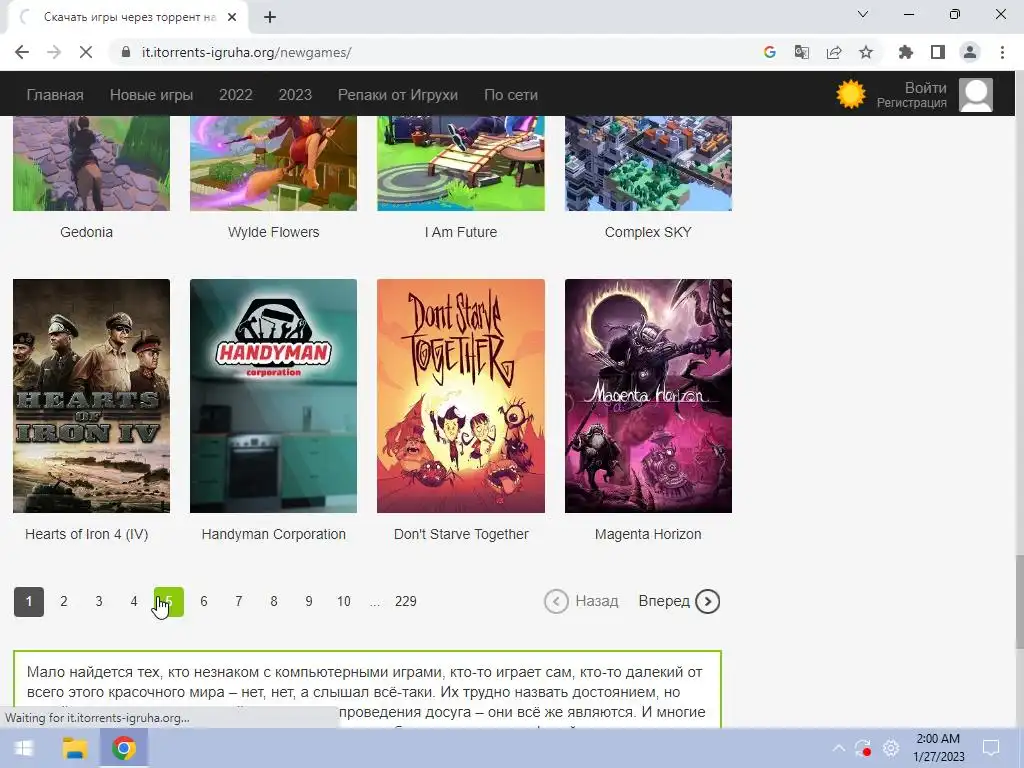Go to pagination page 4
The height and width of the screenshot is (768, 1024).
(134, 601)
